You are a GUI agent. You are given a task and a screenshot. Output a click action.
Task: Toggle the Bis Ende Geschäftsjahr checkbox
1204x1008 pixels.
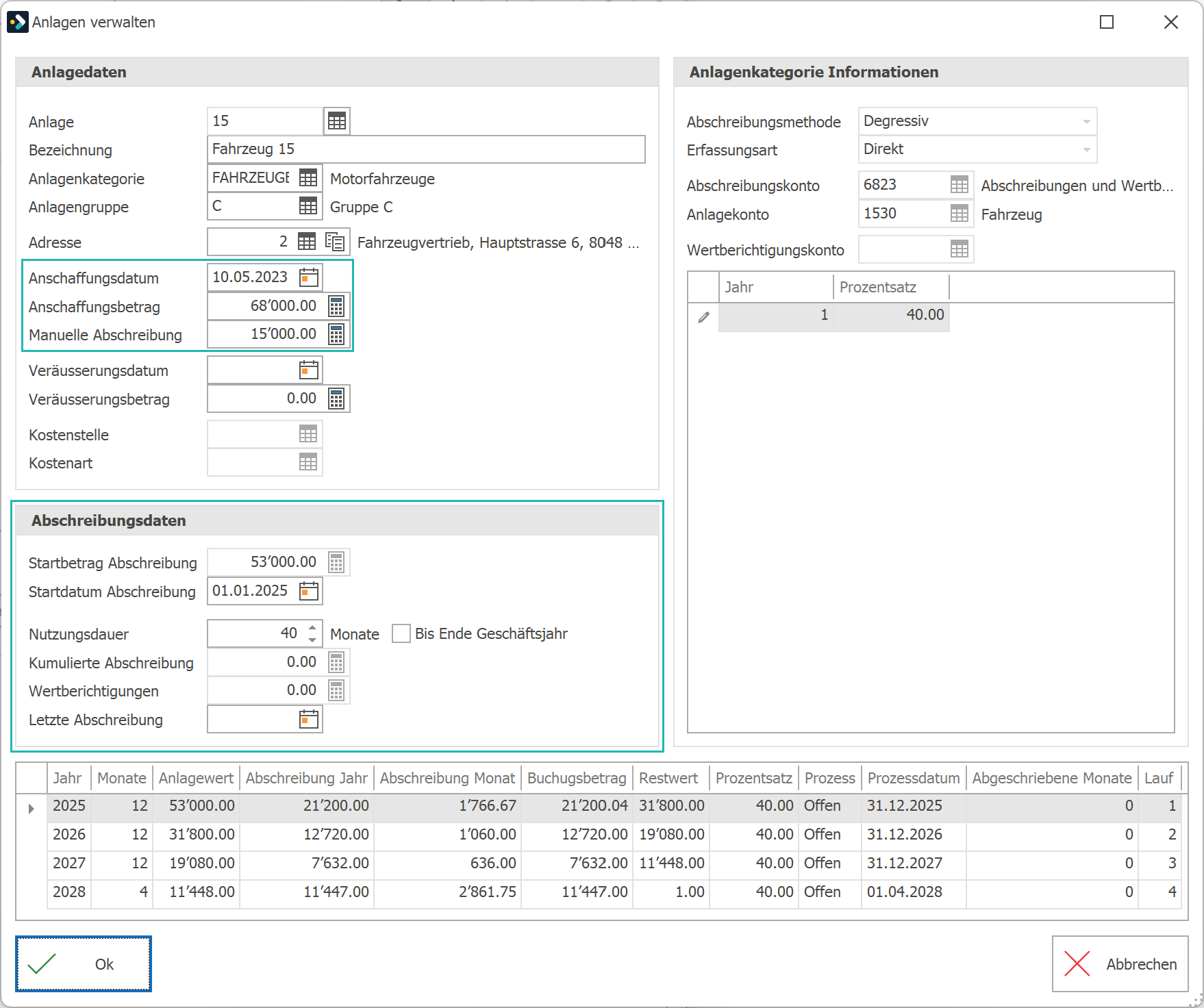click(x=401, y=633)
